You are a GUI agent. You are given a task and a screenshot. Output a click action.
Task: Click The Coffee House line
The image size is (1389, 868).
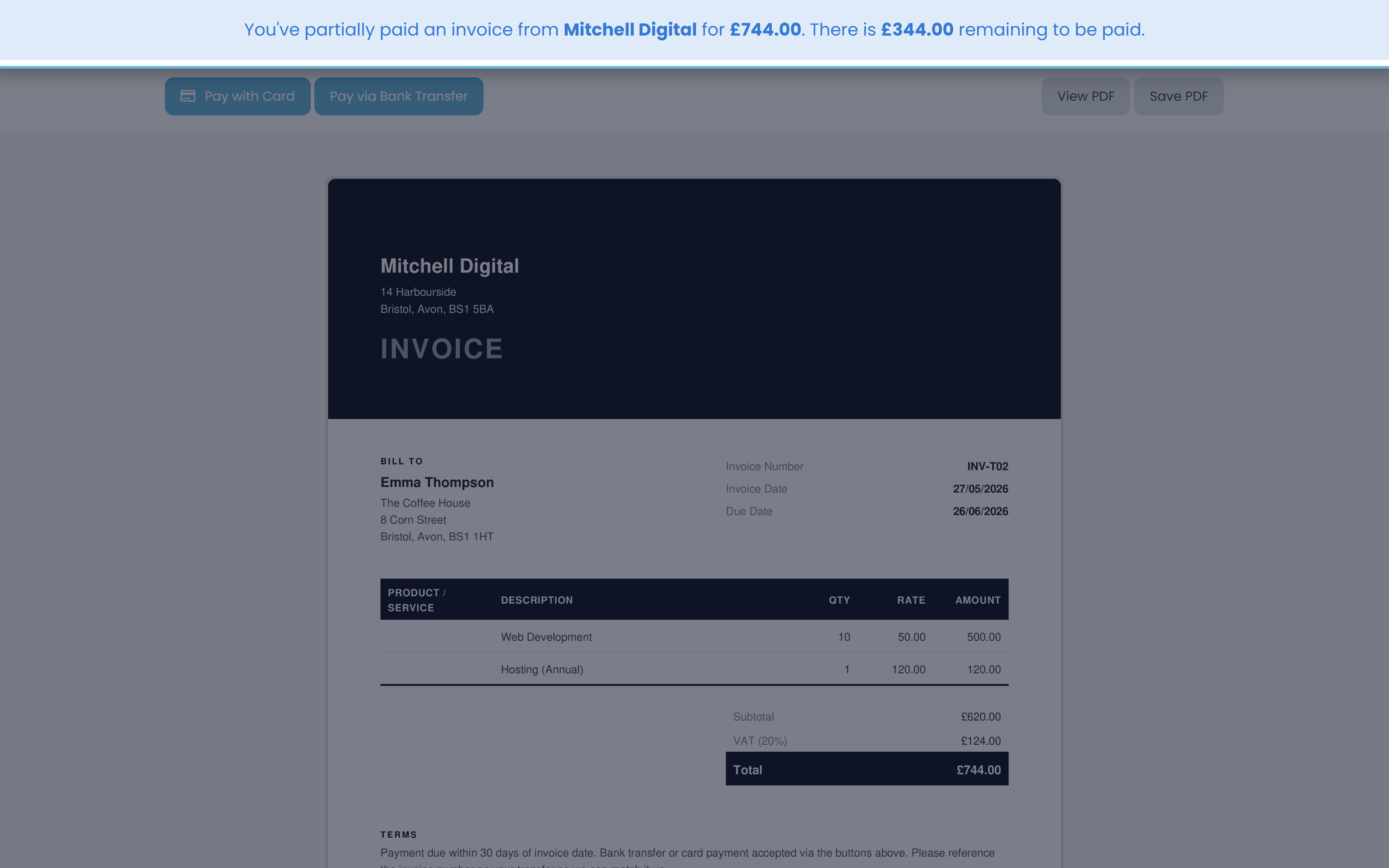[x=425, y=503]
